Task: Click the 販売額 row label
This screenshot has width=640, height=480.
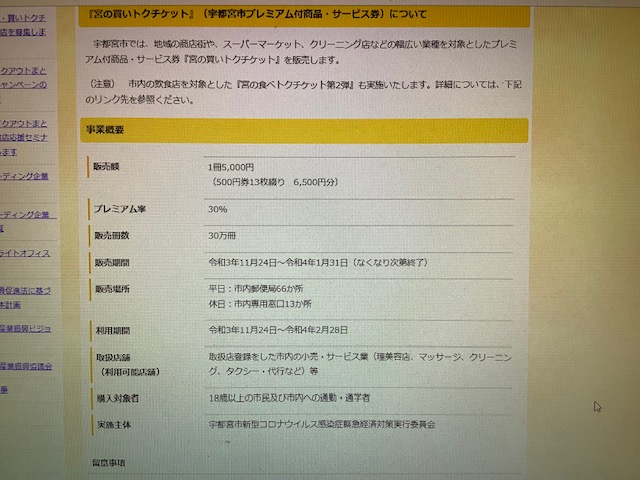Action: point(109,167)
